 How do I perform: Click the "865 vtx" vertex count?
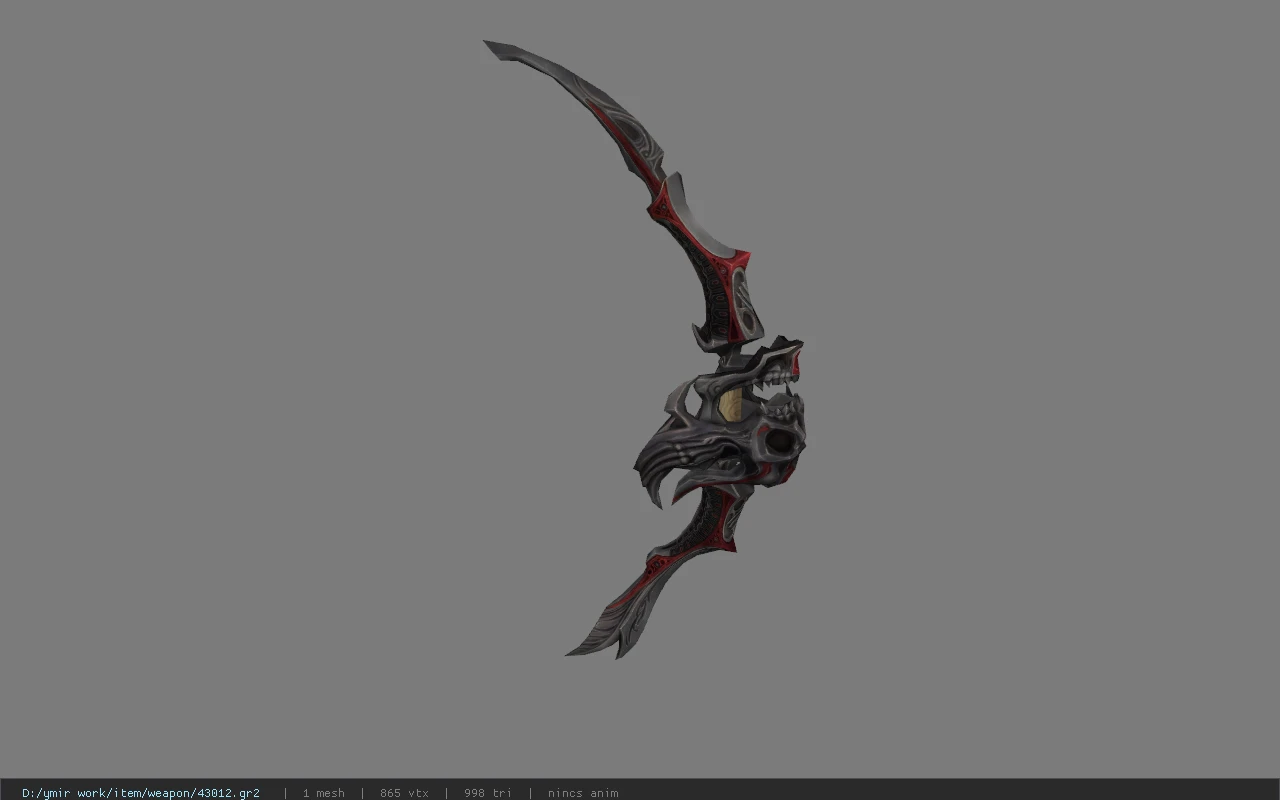404,793
